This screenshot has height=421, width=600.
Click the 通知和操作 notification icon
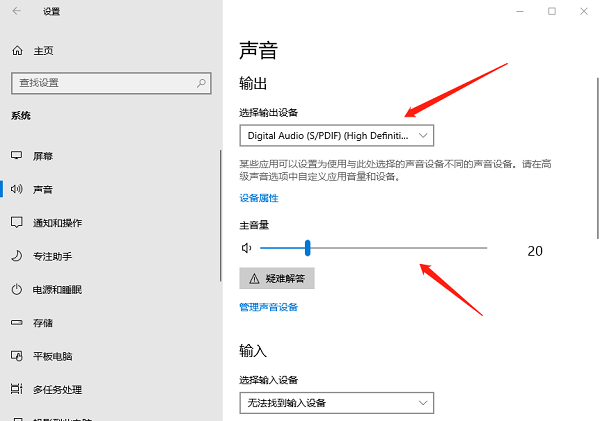tap(16, 222)
